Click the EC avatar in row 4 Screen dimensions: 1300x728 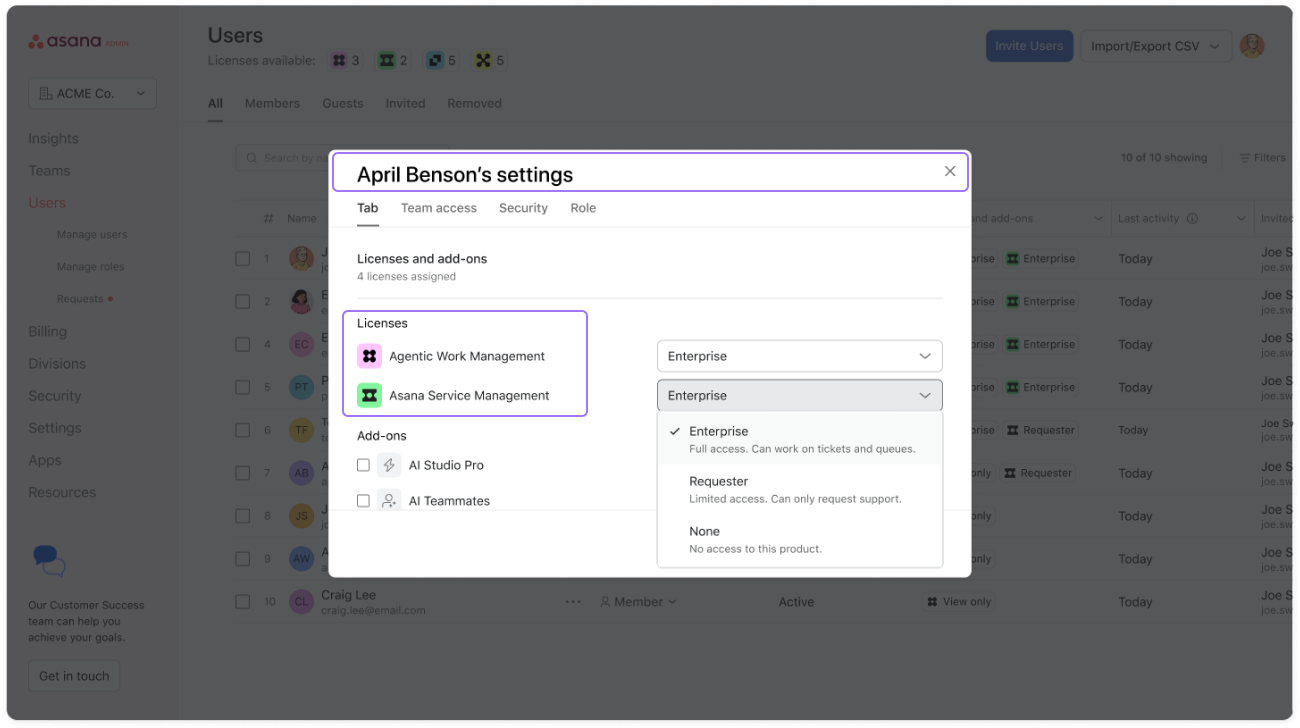301,344
